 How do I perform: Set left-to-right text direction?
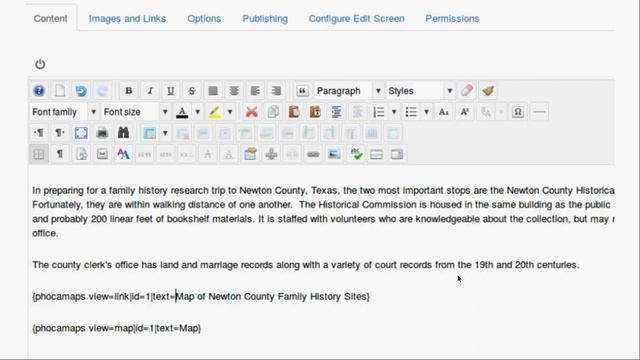point(39,133)
